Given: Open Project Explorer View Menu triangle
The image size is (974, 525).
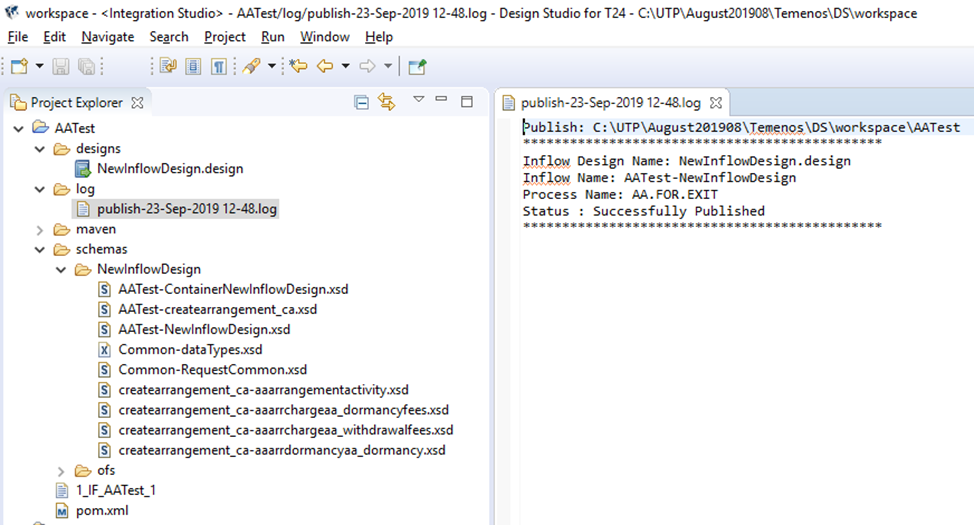Looking at the screenshot, I should (x=418, y=99).
